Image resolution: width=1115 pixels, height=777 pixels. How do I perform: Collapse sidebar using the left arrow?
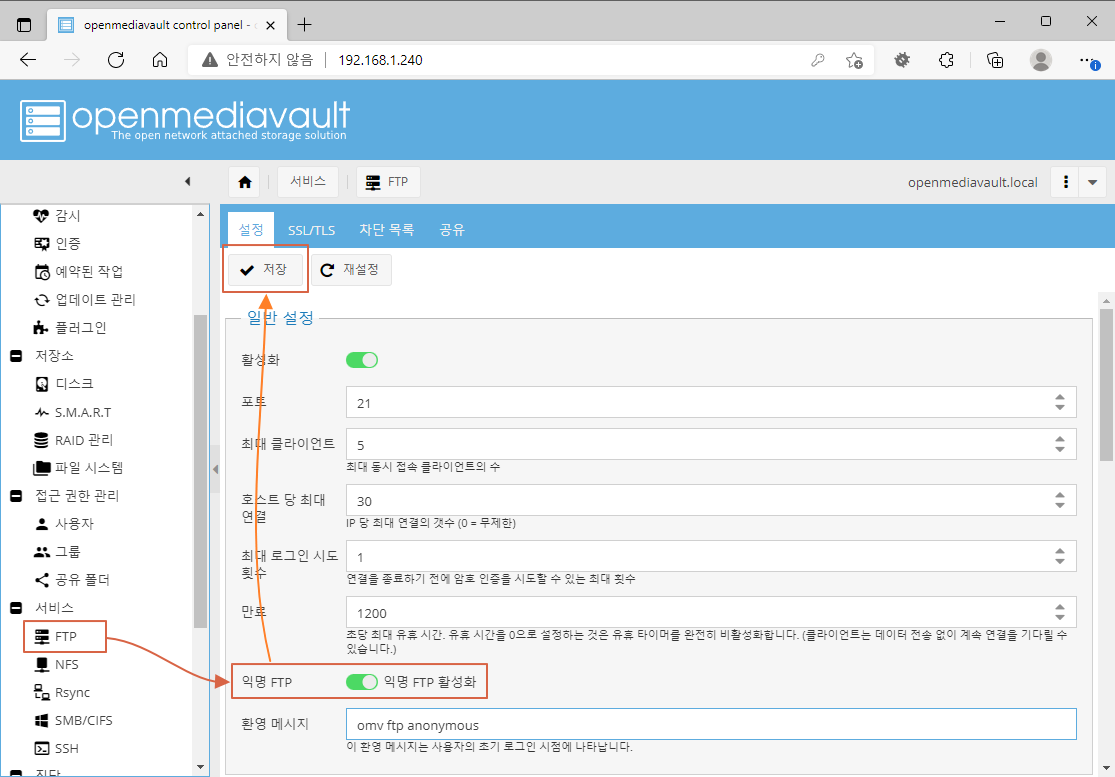pos(188,182)
